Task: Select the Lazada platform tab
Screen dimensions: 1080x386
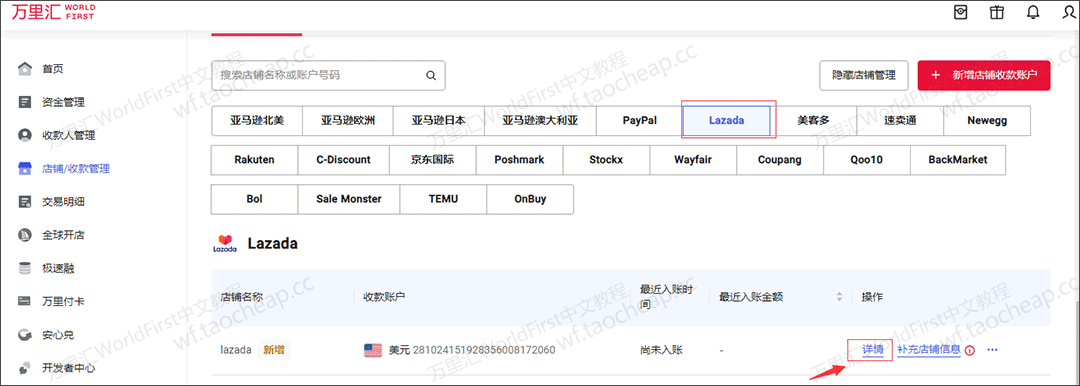Action: coord(727,121)
